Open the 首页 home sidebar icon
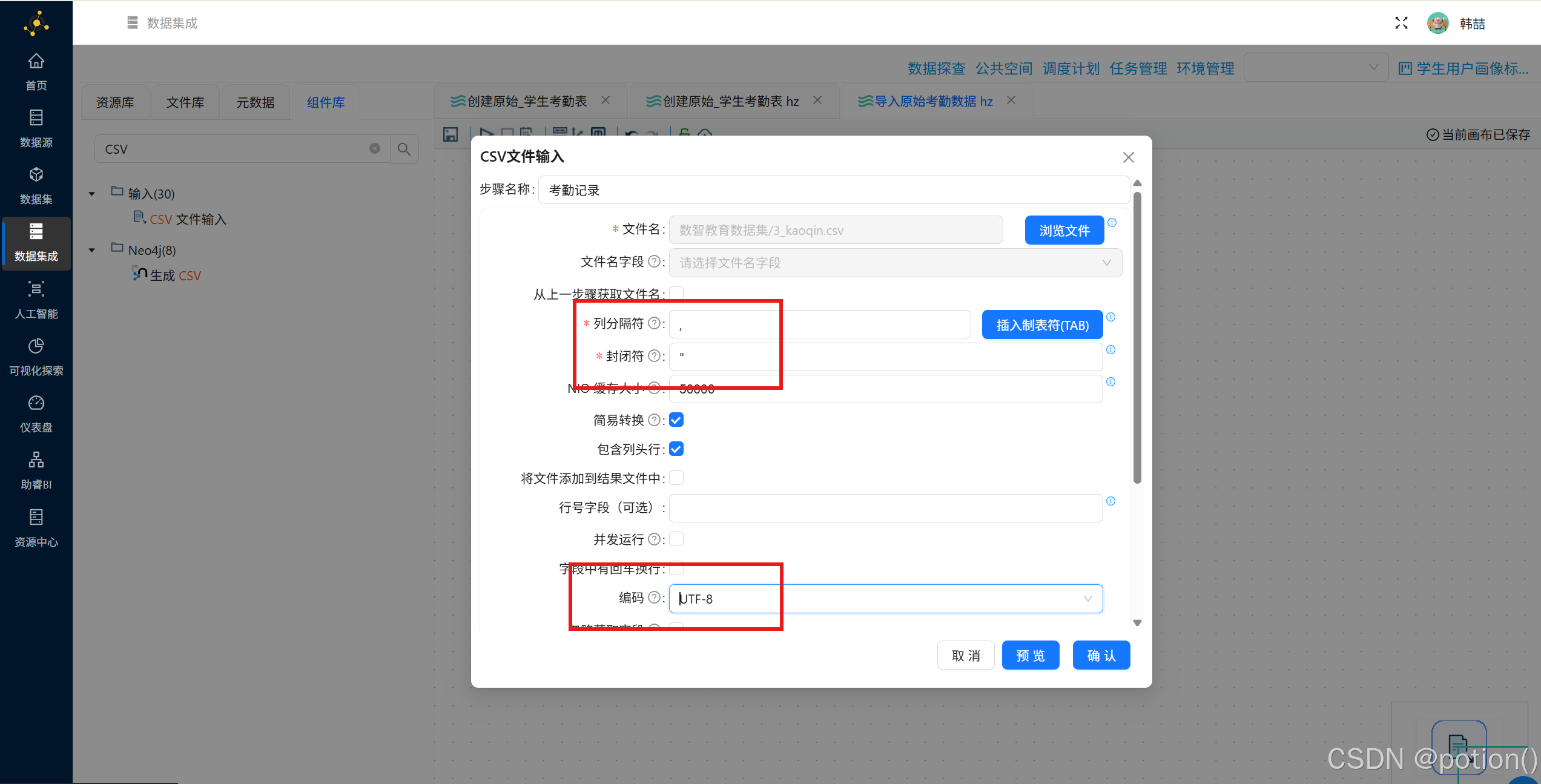 click(36, 71)
